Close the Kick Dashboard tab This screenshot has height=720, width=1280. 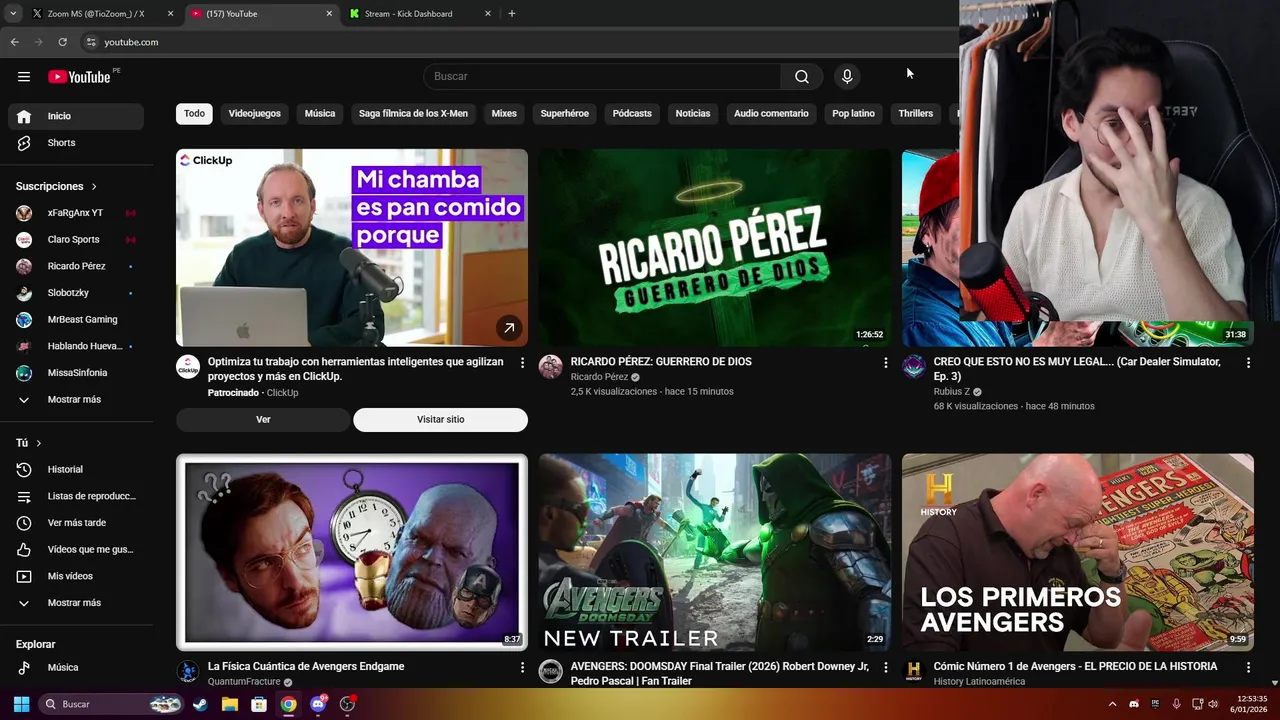click(x=488, y=14)
